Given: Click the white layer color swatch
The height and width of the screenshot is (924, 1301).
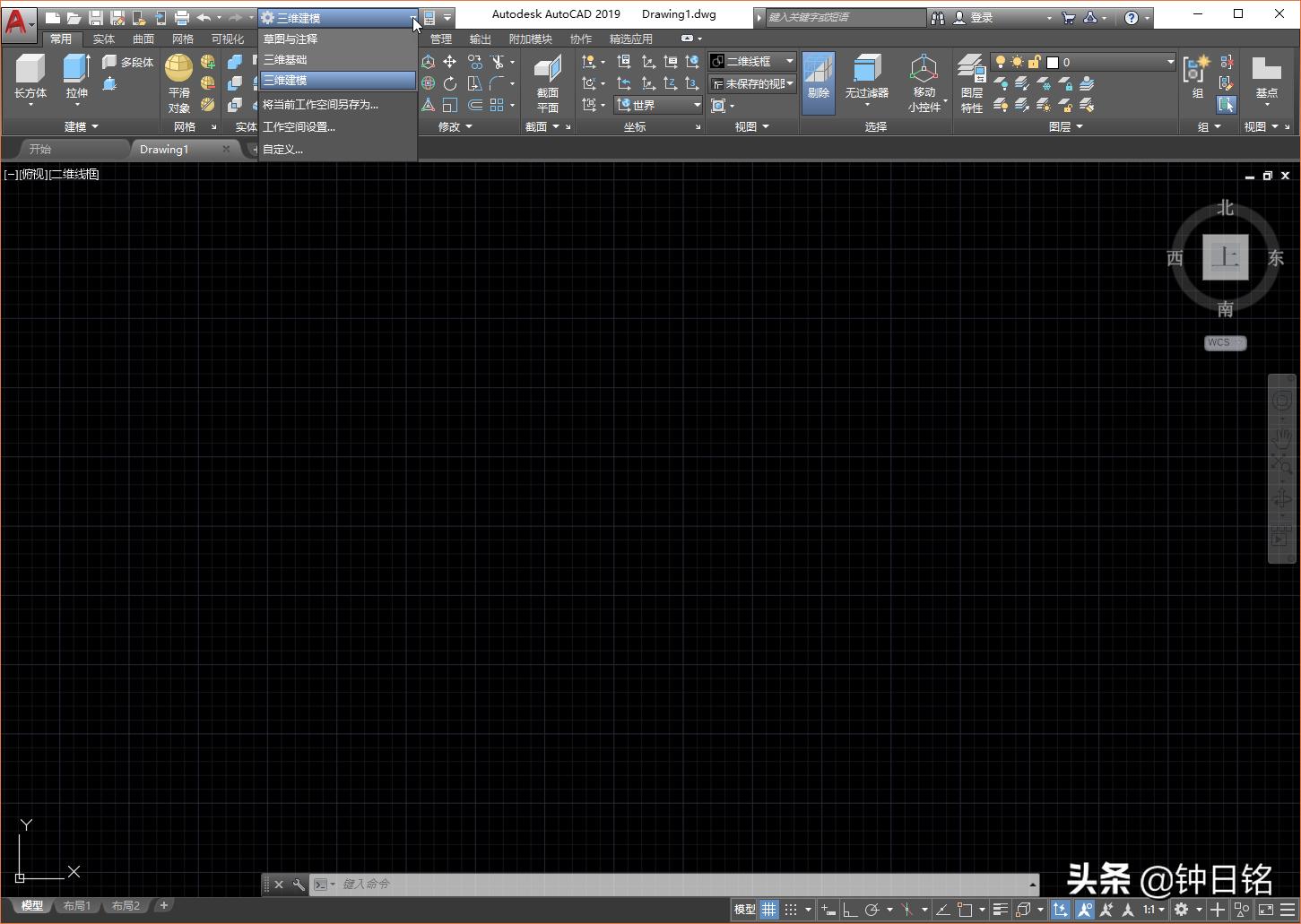Looking at the screenshot, I should (1053, 62).
